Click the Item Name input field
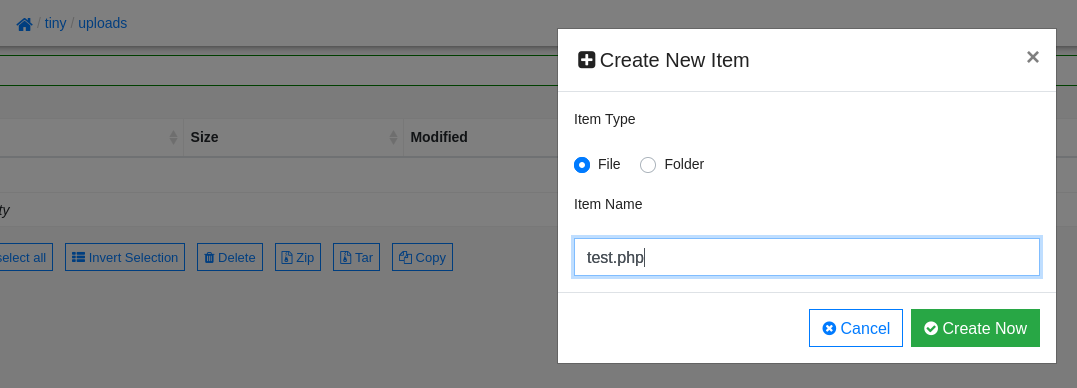The height and width of the screenshot is (388, 1077). (x=806, y=258)
